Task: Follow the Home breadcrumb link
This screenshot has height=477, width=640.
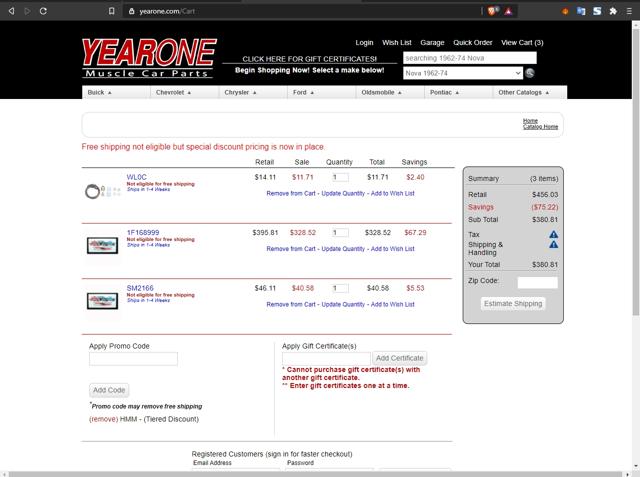Action: [530, 121]
